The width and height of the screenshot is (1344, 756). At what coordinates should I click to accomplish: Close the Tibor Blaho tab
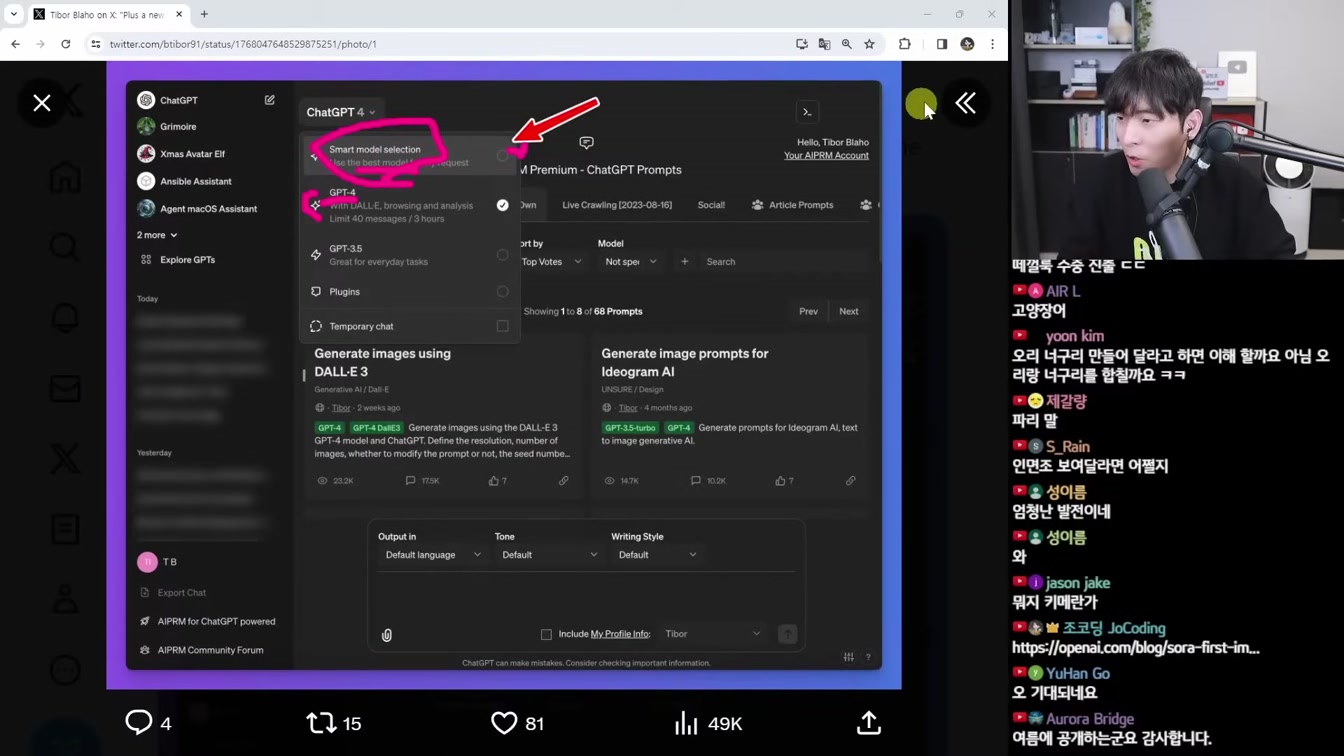point(180,14)
